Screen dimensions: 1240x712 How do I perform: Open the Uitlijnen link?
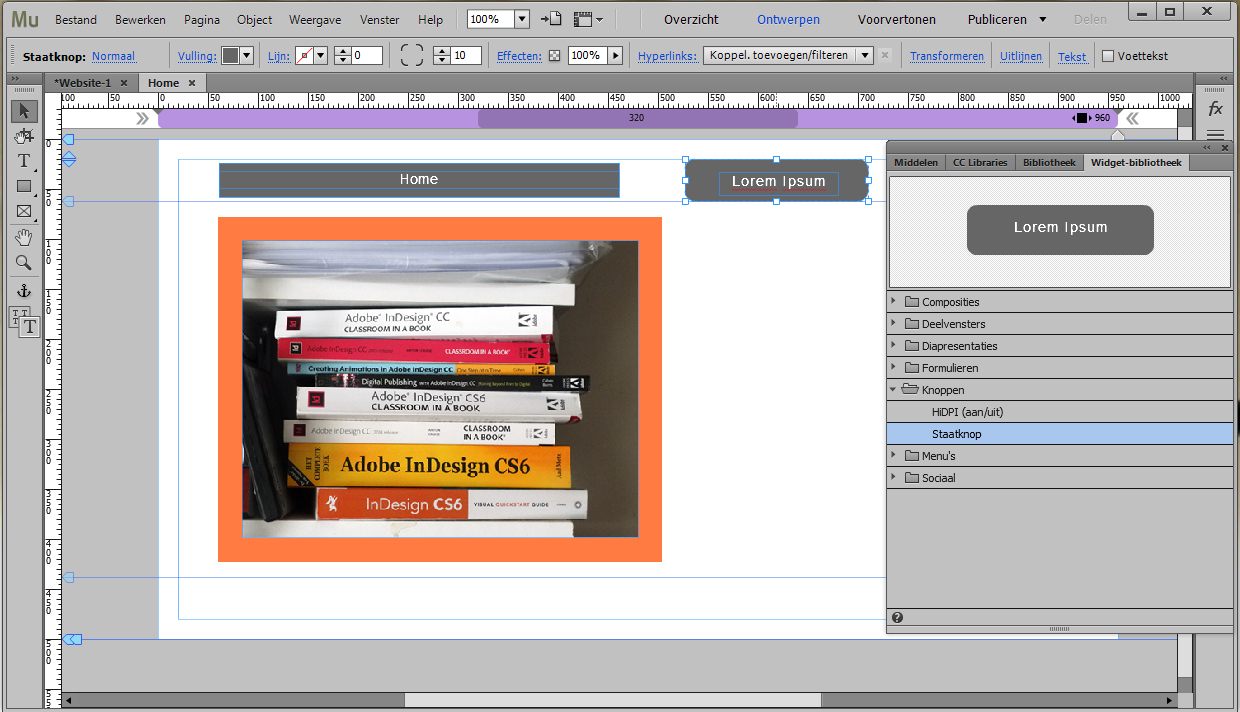point(1021,56)
